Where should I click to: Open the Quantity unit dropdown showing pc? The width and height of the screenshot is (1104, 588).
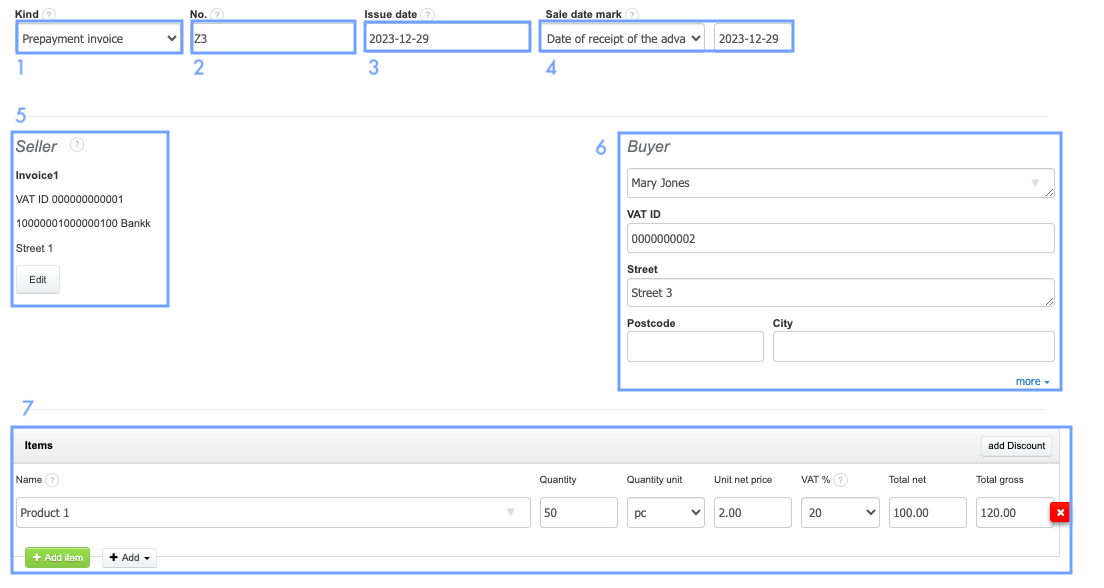click(666, 513)
